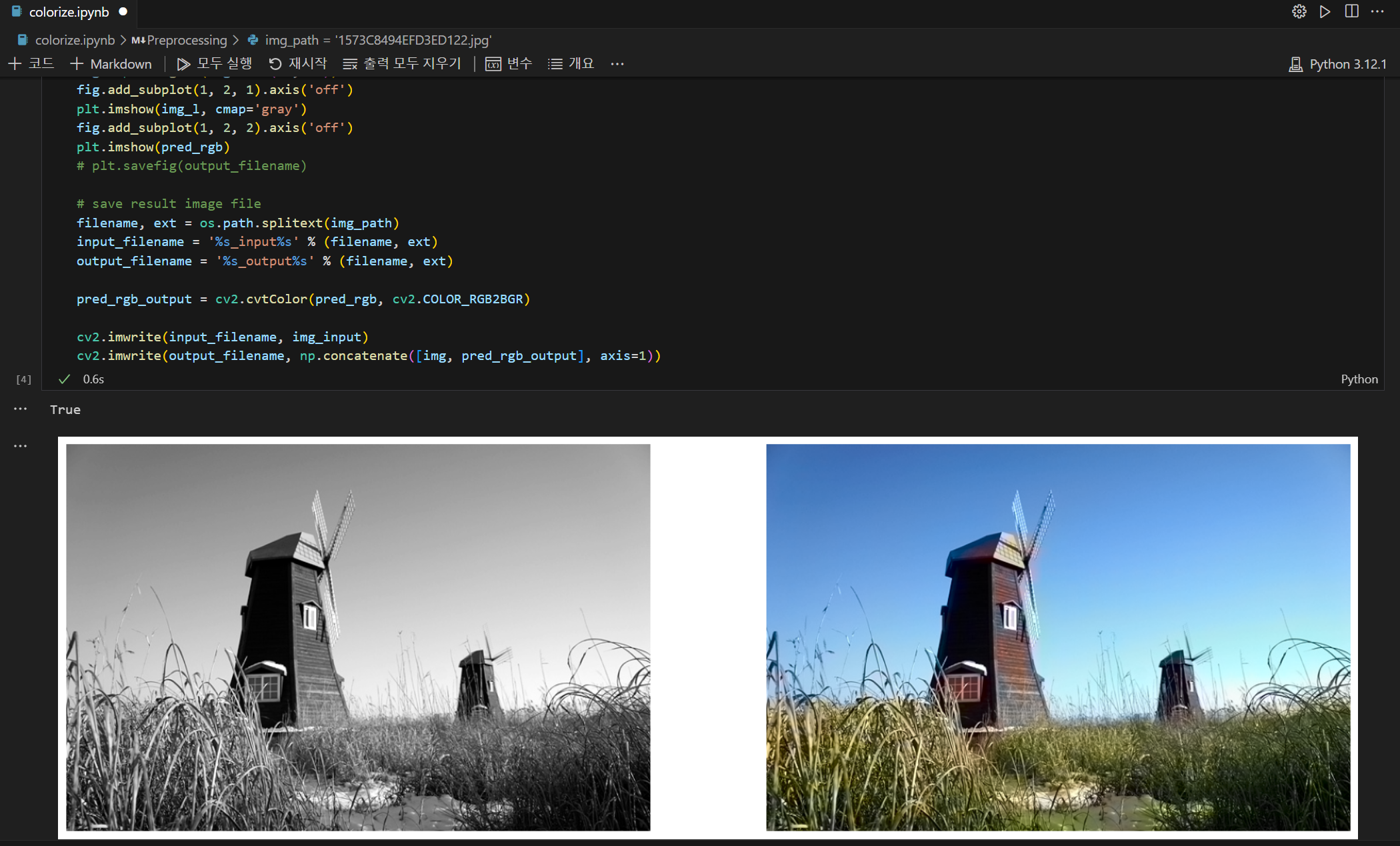Image resolution: width=1400 pixels, height=846 pixels.
Task: Select the colorize.ipynb editor tab
Action: click(x=69, y=12)
